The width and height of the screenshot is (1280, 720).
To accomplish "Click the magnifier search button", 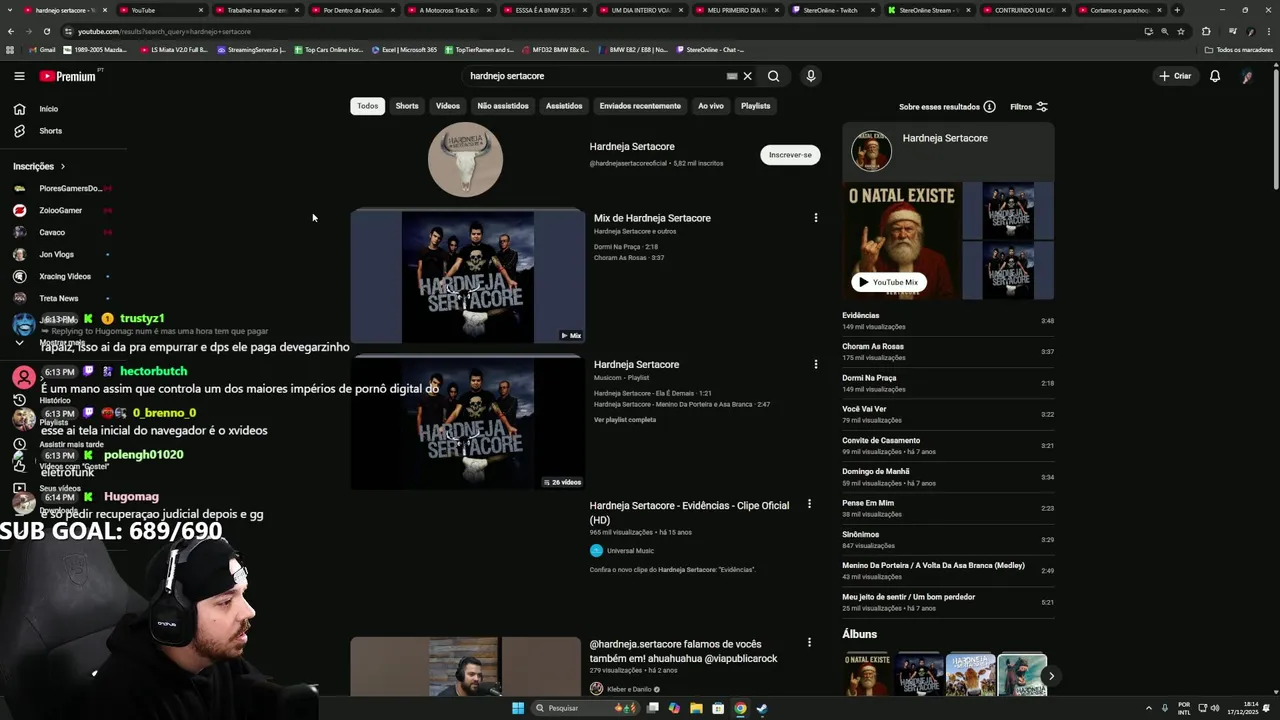I will pos(773,76).
